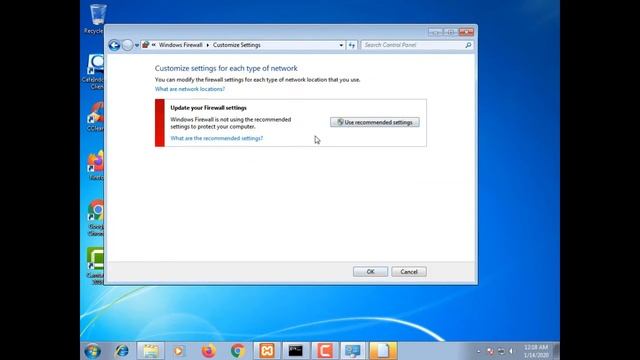Click the Show Desktop button at taskbar edge

(x=556, y=351)
